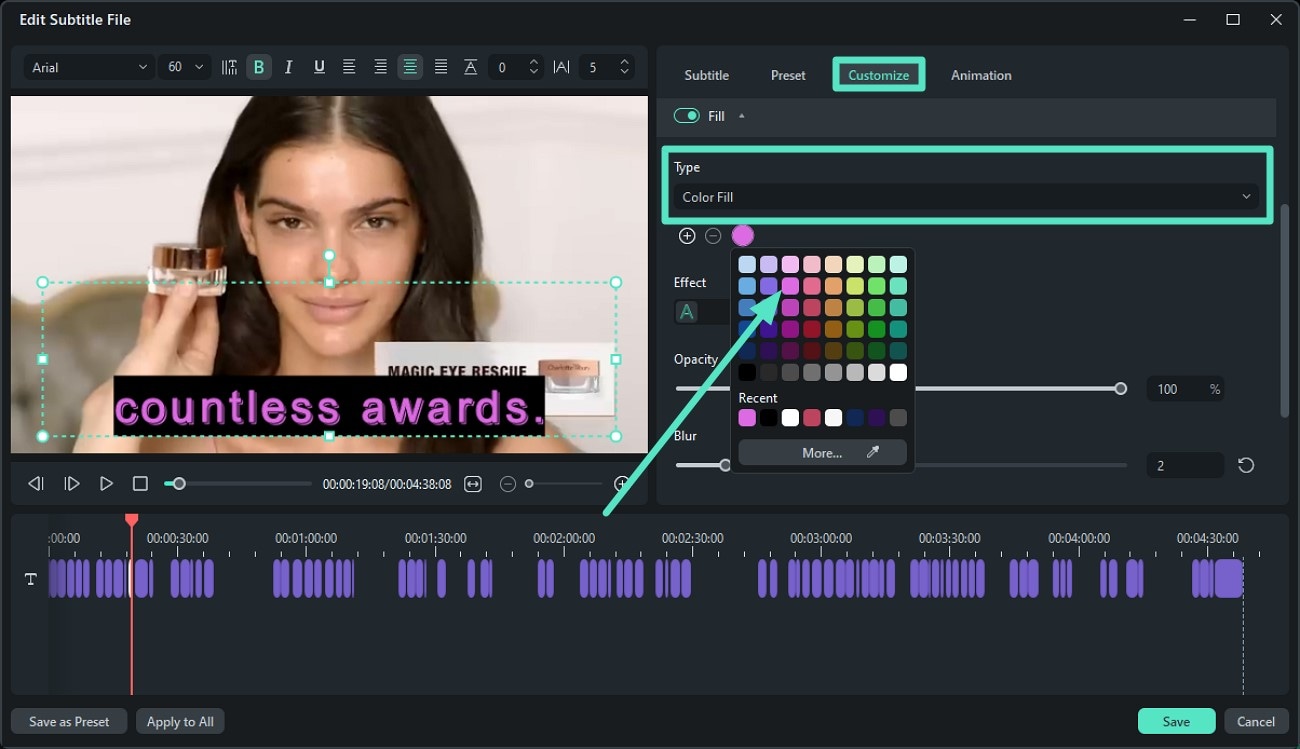This screenshot has height=749, width=1300.
Task: Choose the left-align text icon
Action: coord(349,67)
